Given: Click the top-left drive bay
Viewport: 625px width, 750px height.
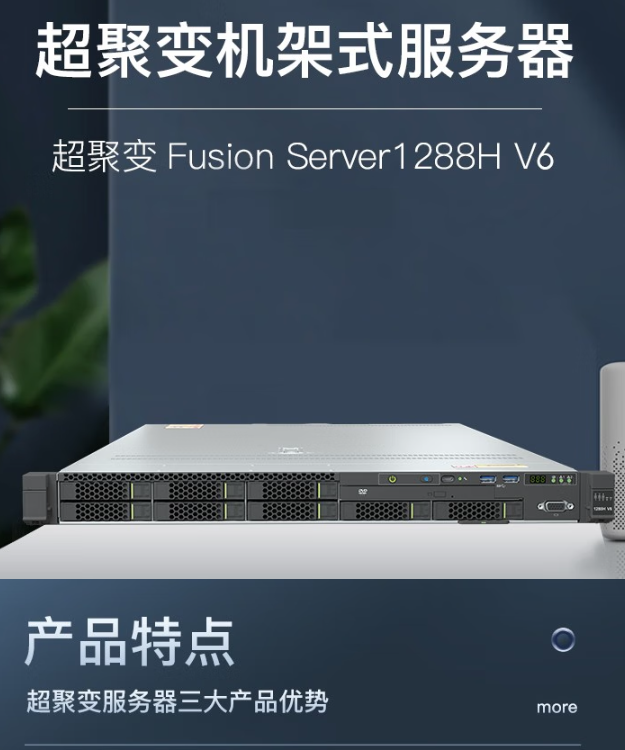Looking at the screenshot, I should (x=105, y=491).
